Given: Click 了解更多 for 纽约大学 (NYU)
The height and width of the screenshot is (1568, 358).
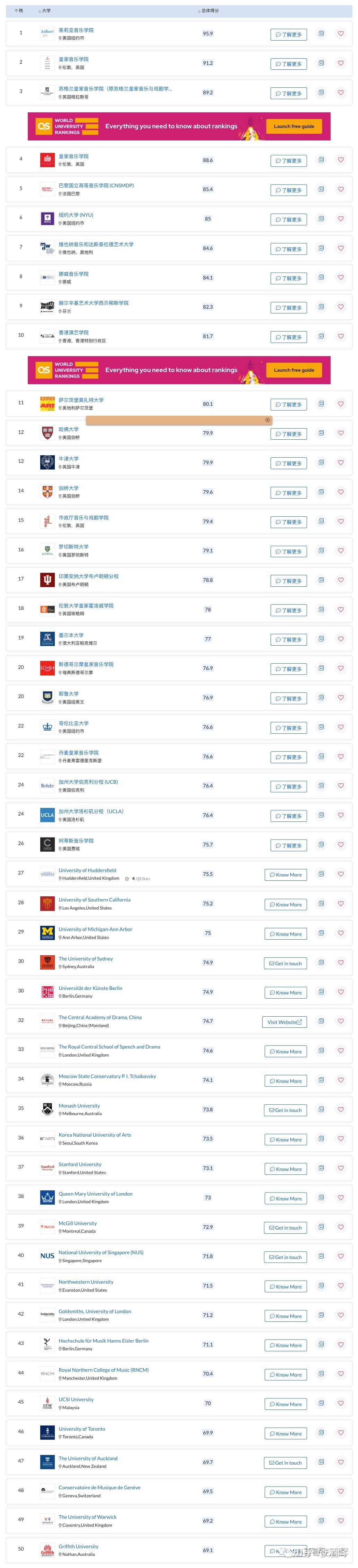Looking at the screenshot, I should pos(289,220).
